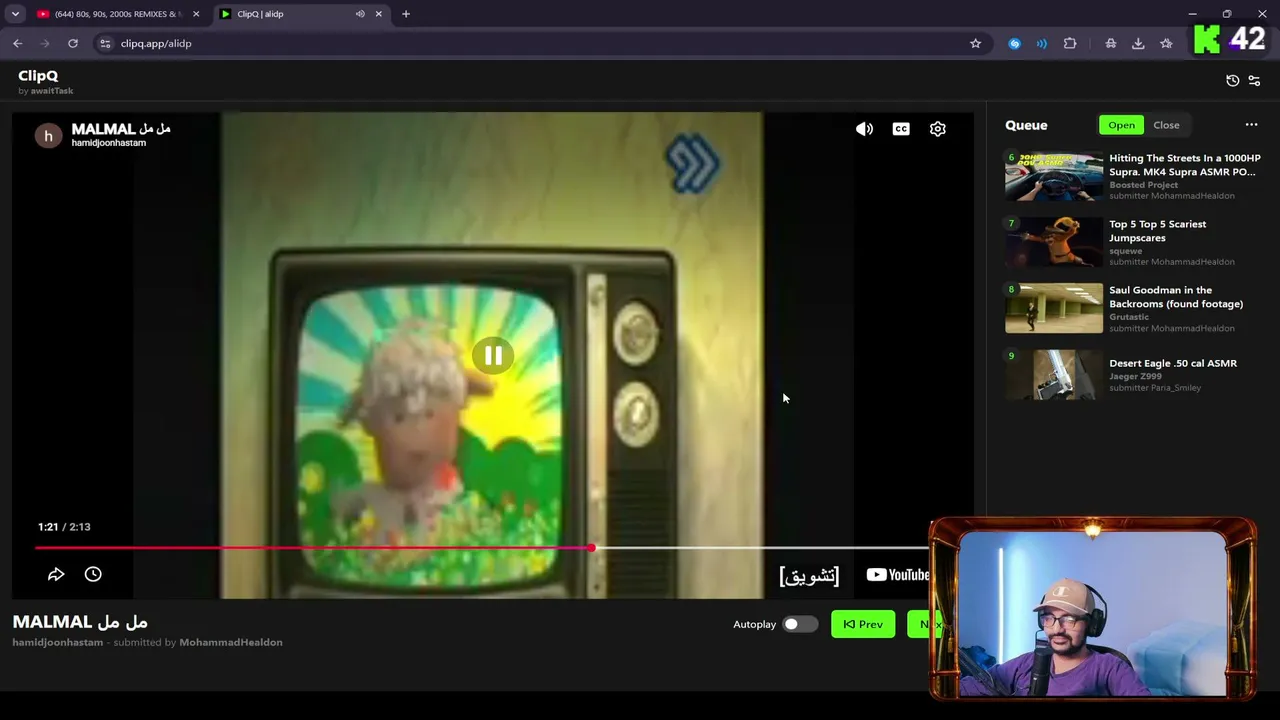Click the blue sound waves extension icon

click(x=1042, y=43)
